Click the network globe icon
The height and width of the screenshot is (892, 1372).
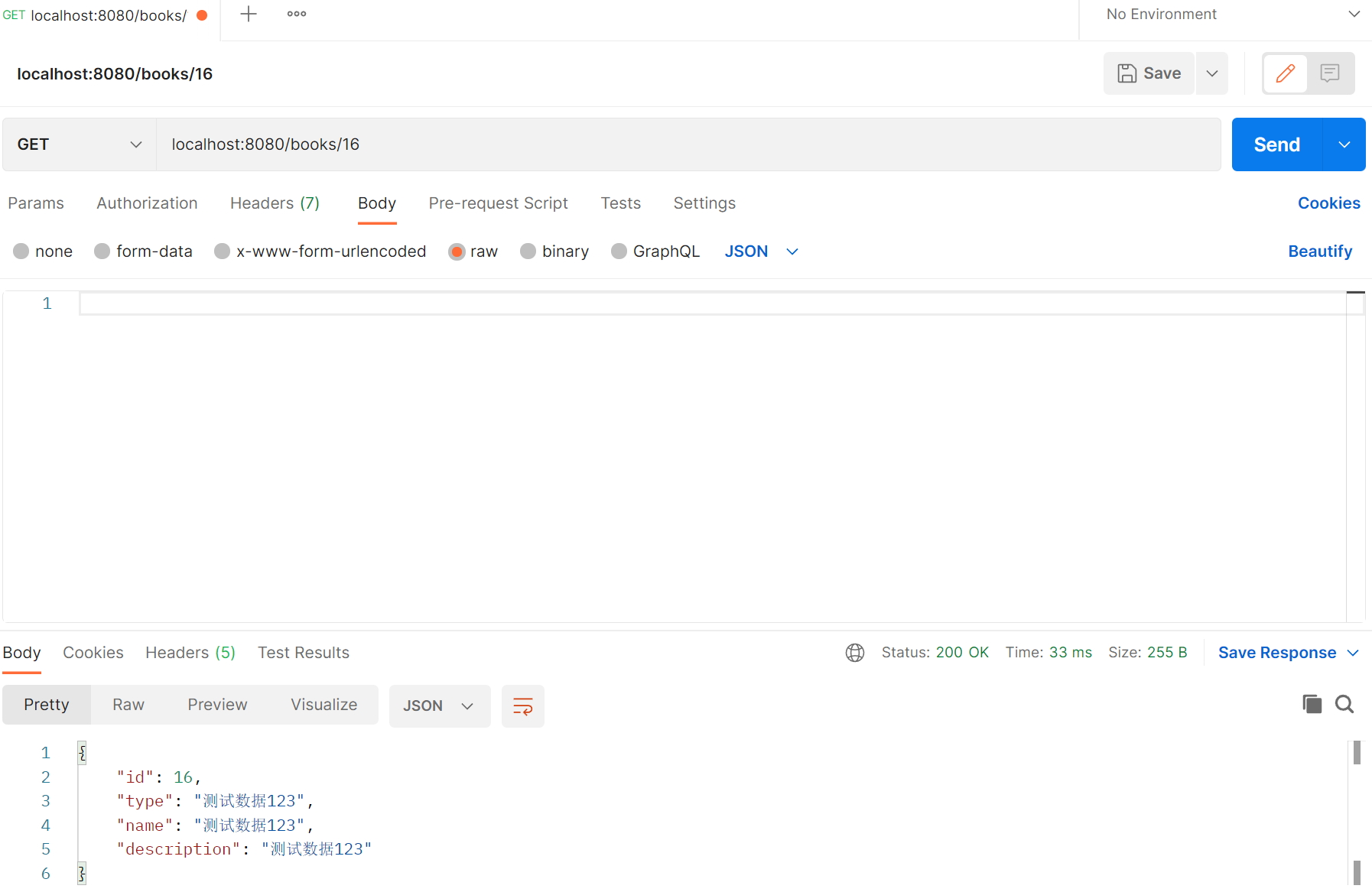[855, 653]
